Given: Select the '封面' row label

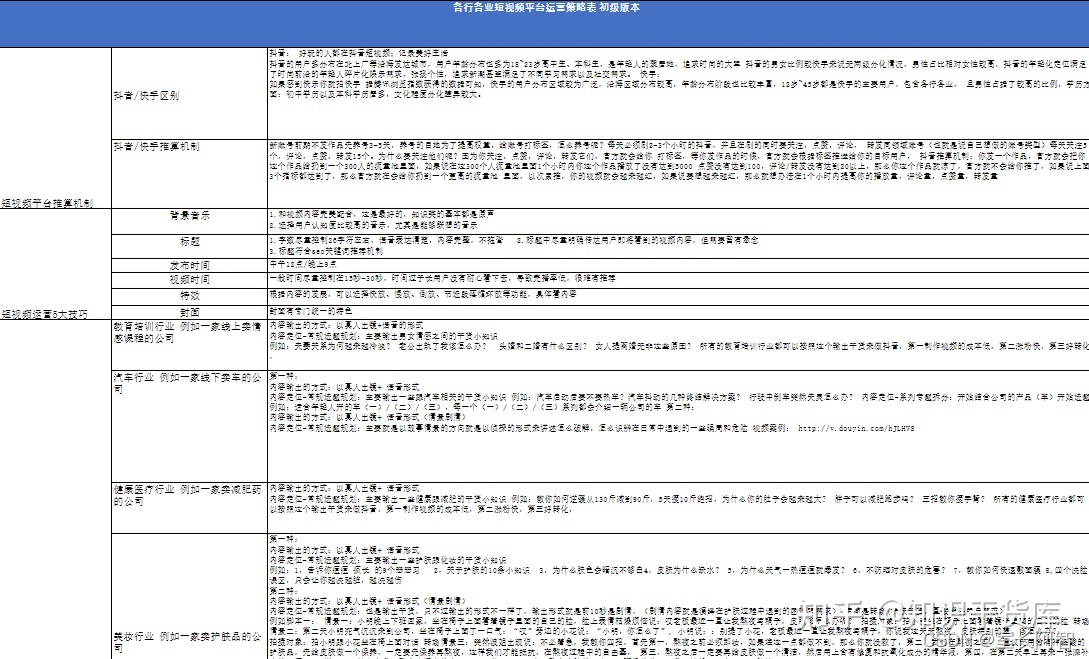Looking at the screenshot, I should click(190, 312).
